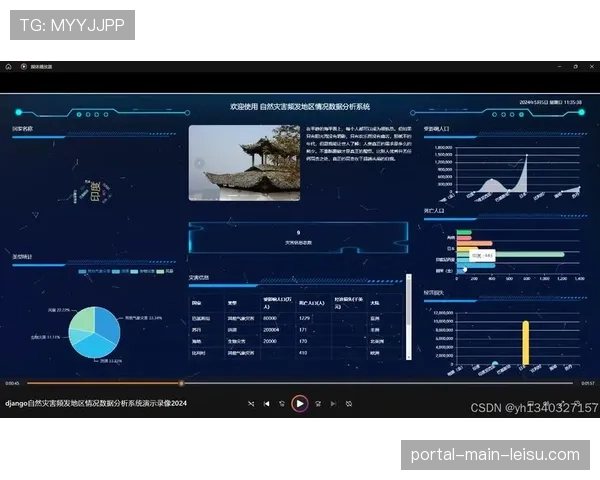600x480 pixels.
Task: Click the shuffle icon left of skip-previous
Action: [x=250, y=404]
